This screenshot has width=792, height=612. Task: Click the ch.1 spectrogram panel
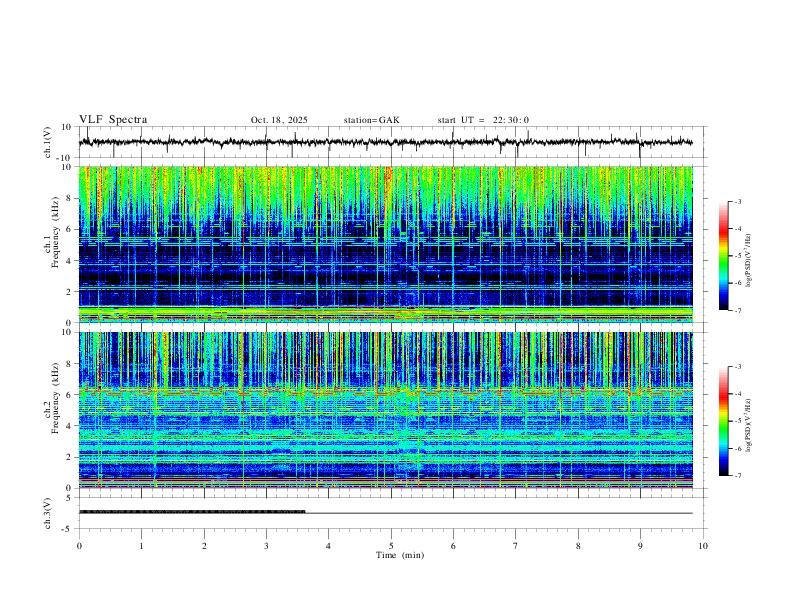tap(385, 244)
